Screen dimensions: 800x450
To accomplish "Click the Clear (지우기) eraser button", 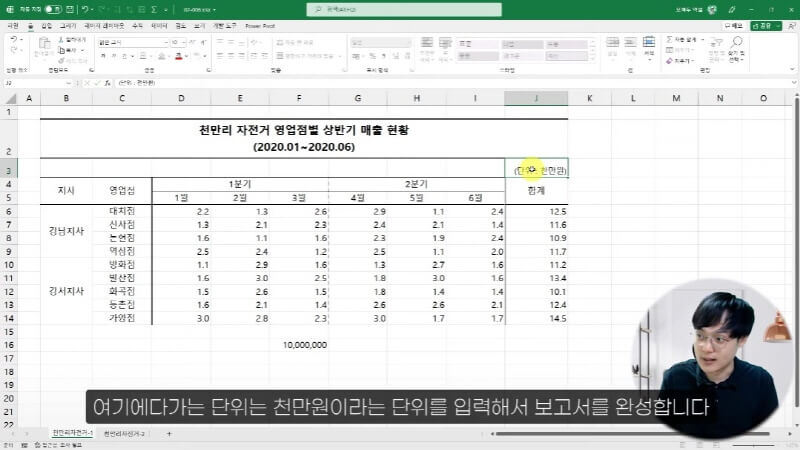I will click(679, 61).
